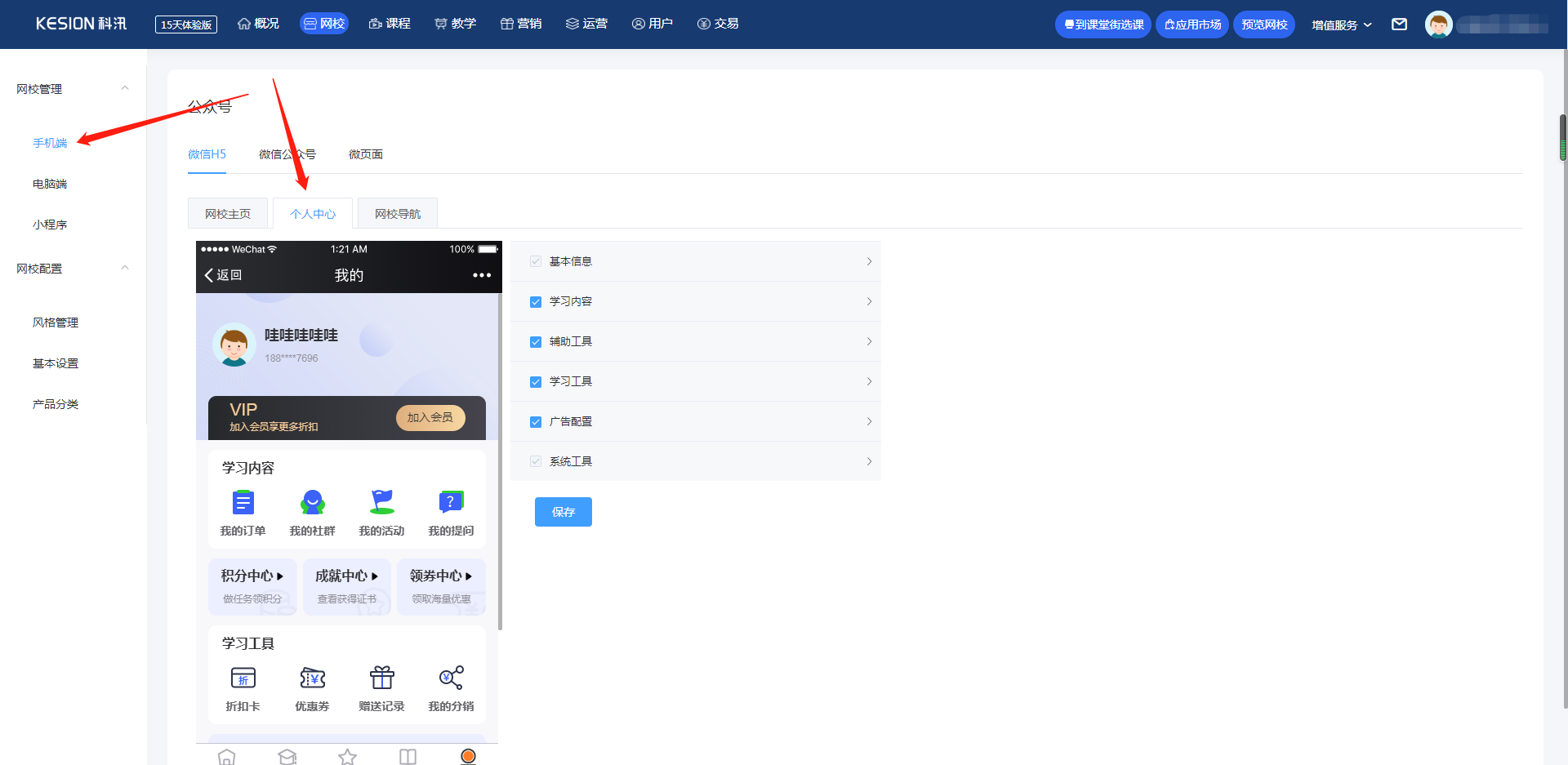Open the 增值服务 dropdown menu
This screenshot has width=1568, height=765.
pos(1341,25)
